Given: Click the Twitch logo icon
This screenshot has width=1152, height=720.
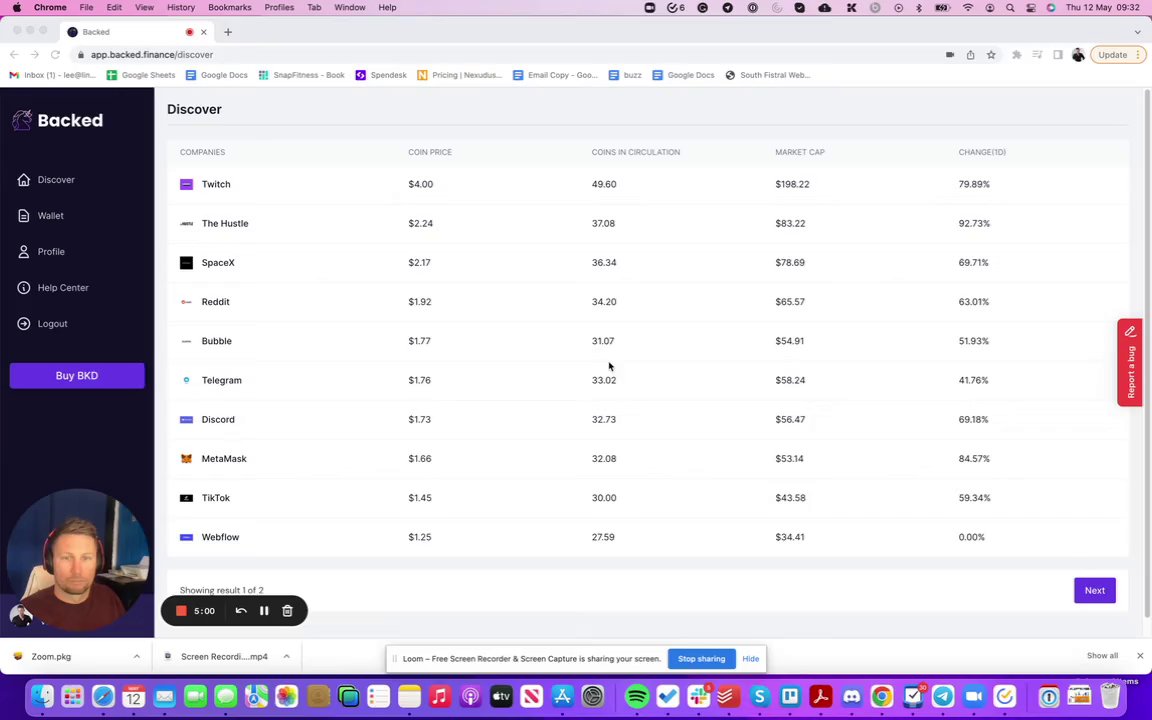Looking at the screenshot, I should point(187,184).
